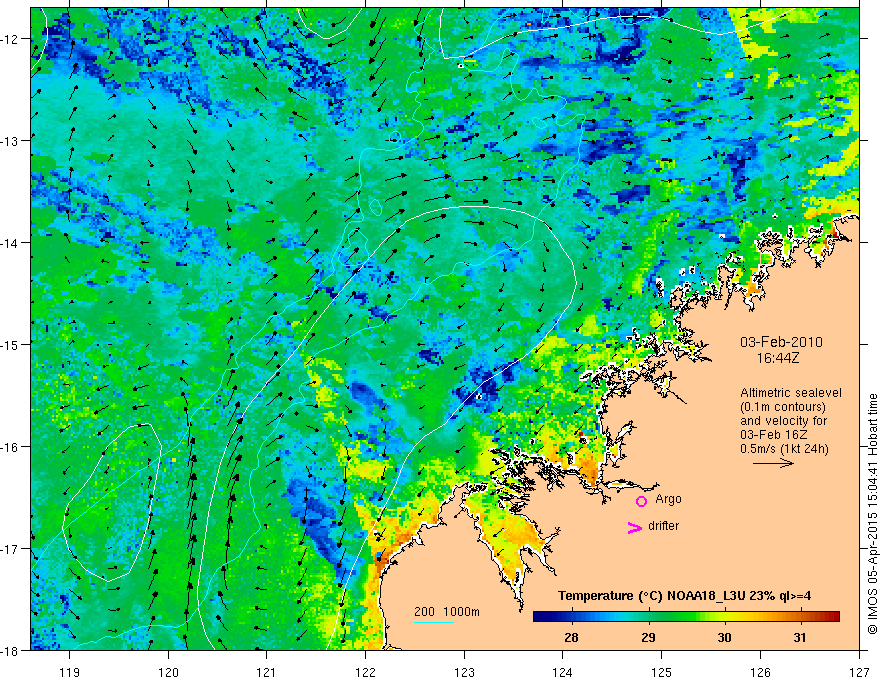
Task: Click the '(0.1m contours)' text line
Action: coord(783,407)
